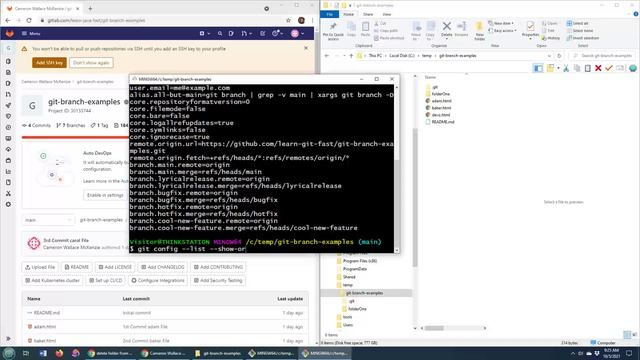Screen dimensions: 640x360
Task: Switch to the Explorer Home ribbon tab
Action: click(348, 14)
